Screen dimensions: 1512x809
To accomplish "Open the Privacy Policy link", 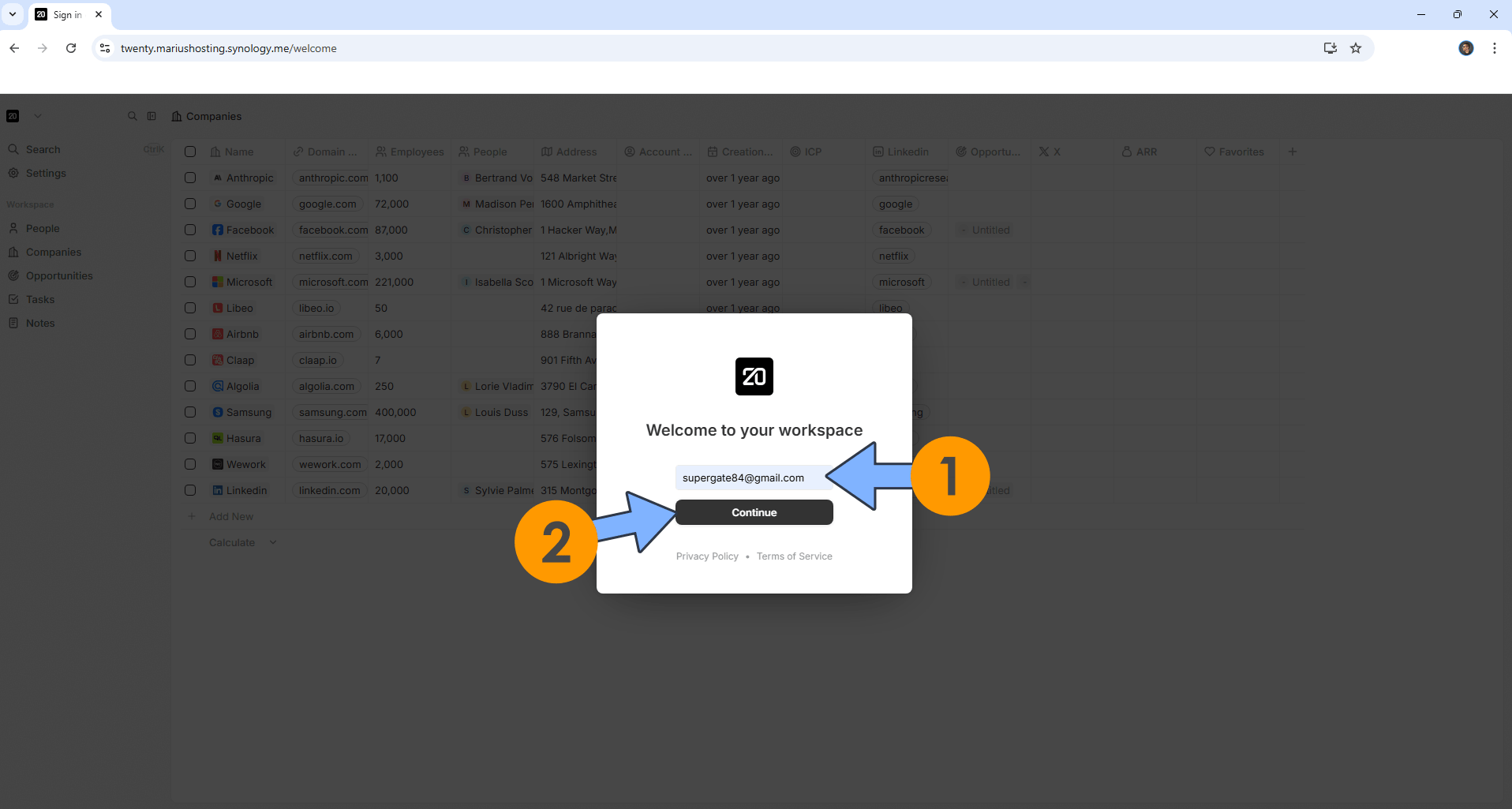I will coord(707,556).
